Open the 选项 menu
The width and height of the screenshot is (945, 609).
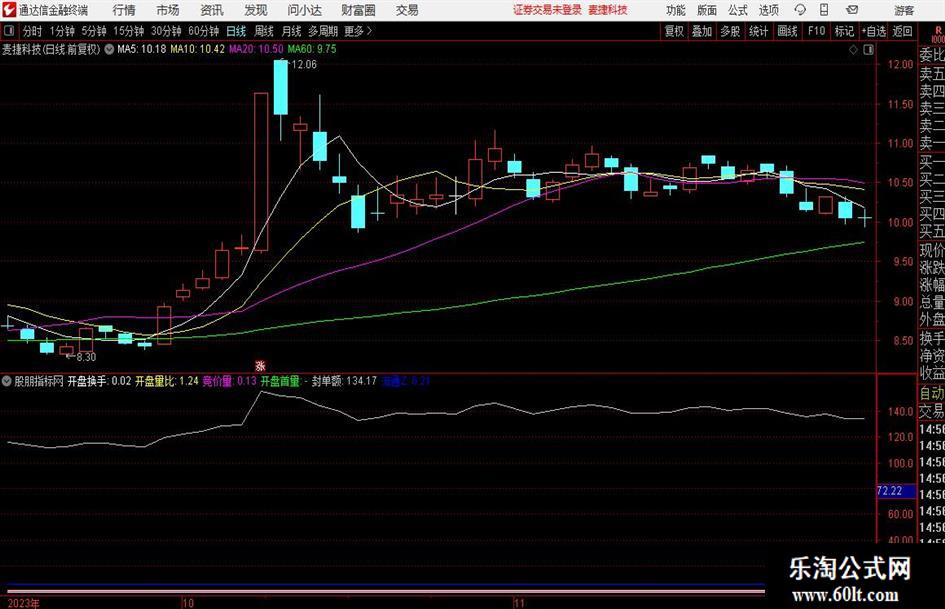tap(768, 10)
